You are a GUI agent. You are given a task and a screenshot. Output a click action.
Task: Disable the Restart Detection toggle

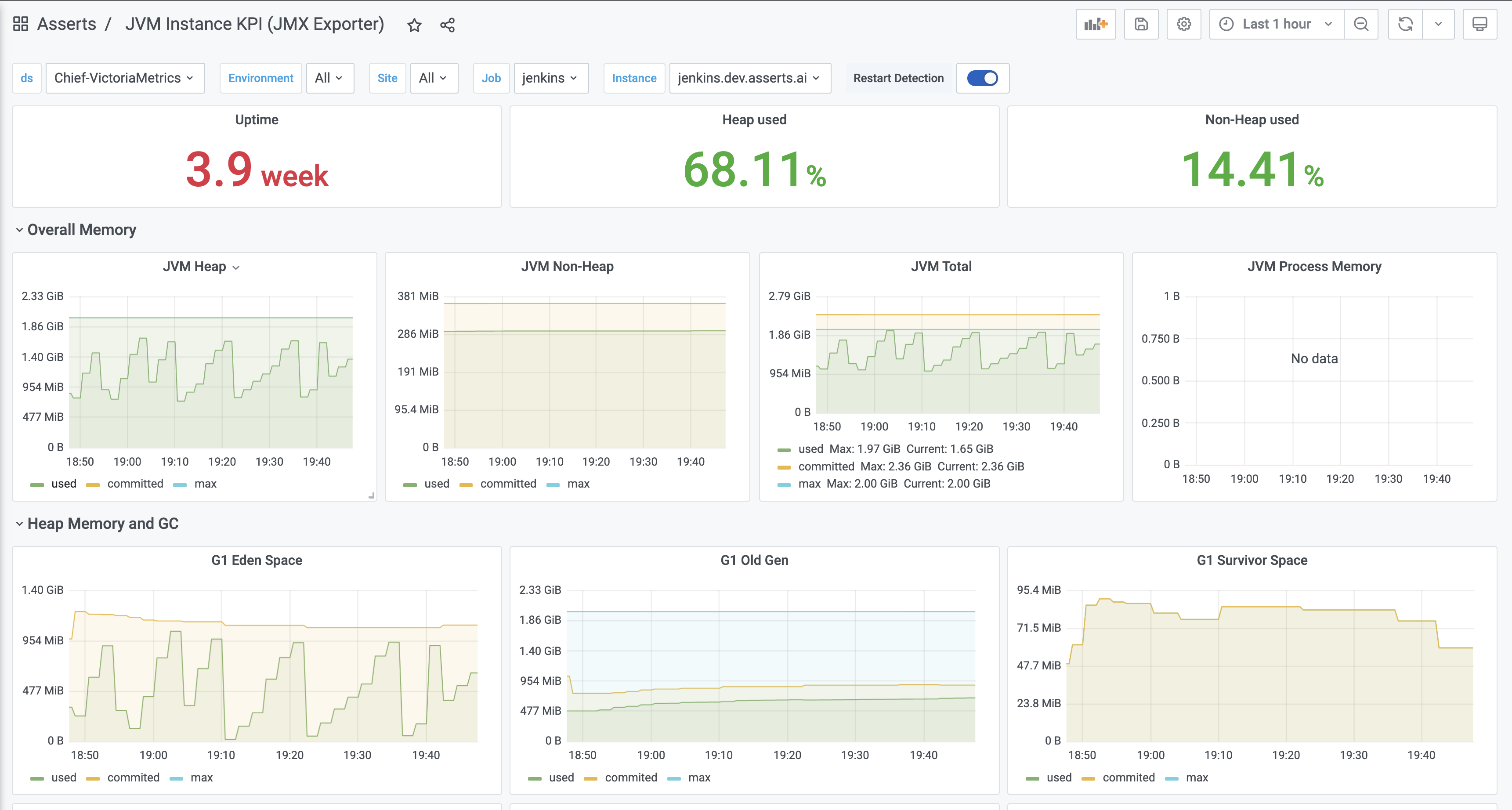coord(982,78)
